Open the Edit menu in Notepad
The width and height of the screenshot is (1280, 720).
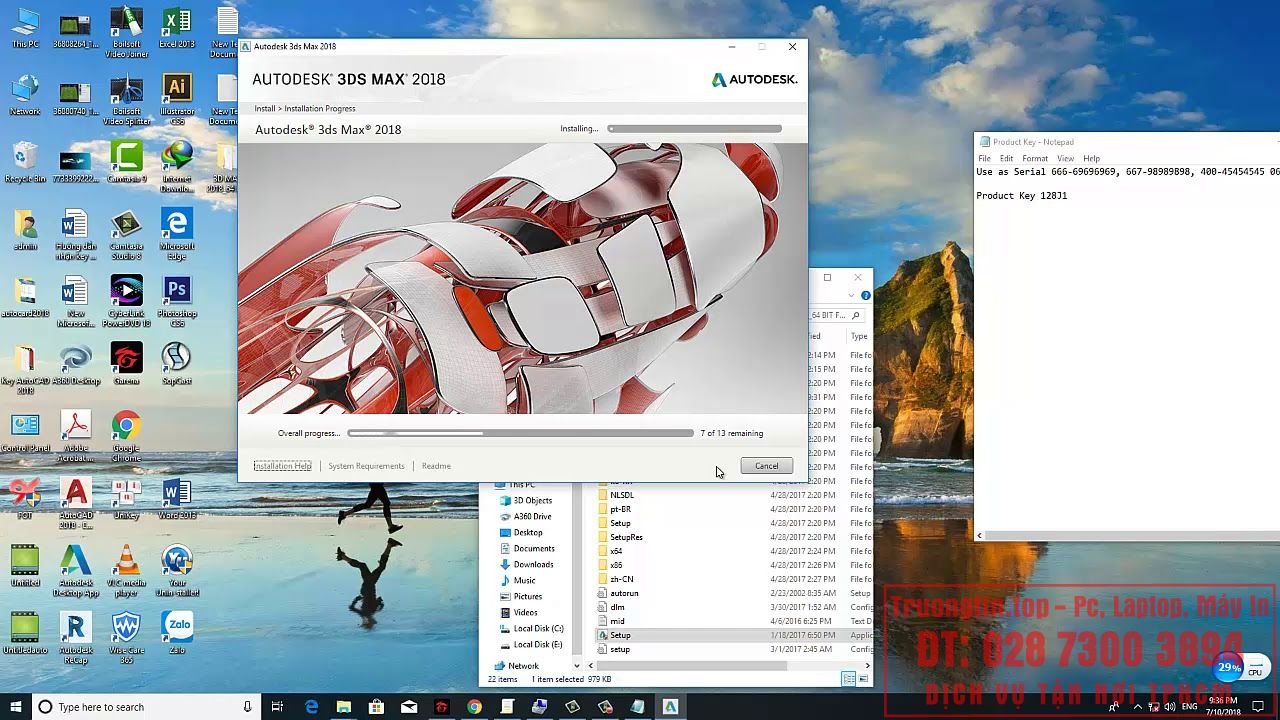[x=1006, y=158]
